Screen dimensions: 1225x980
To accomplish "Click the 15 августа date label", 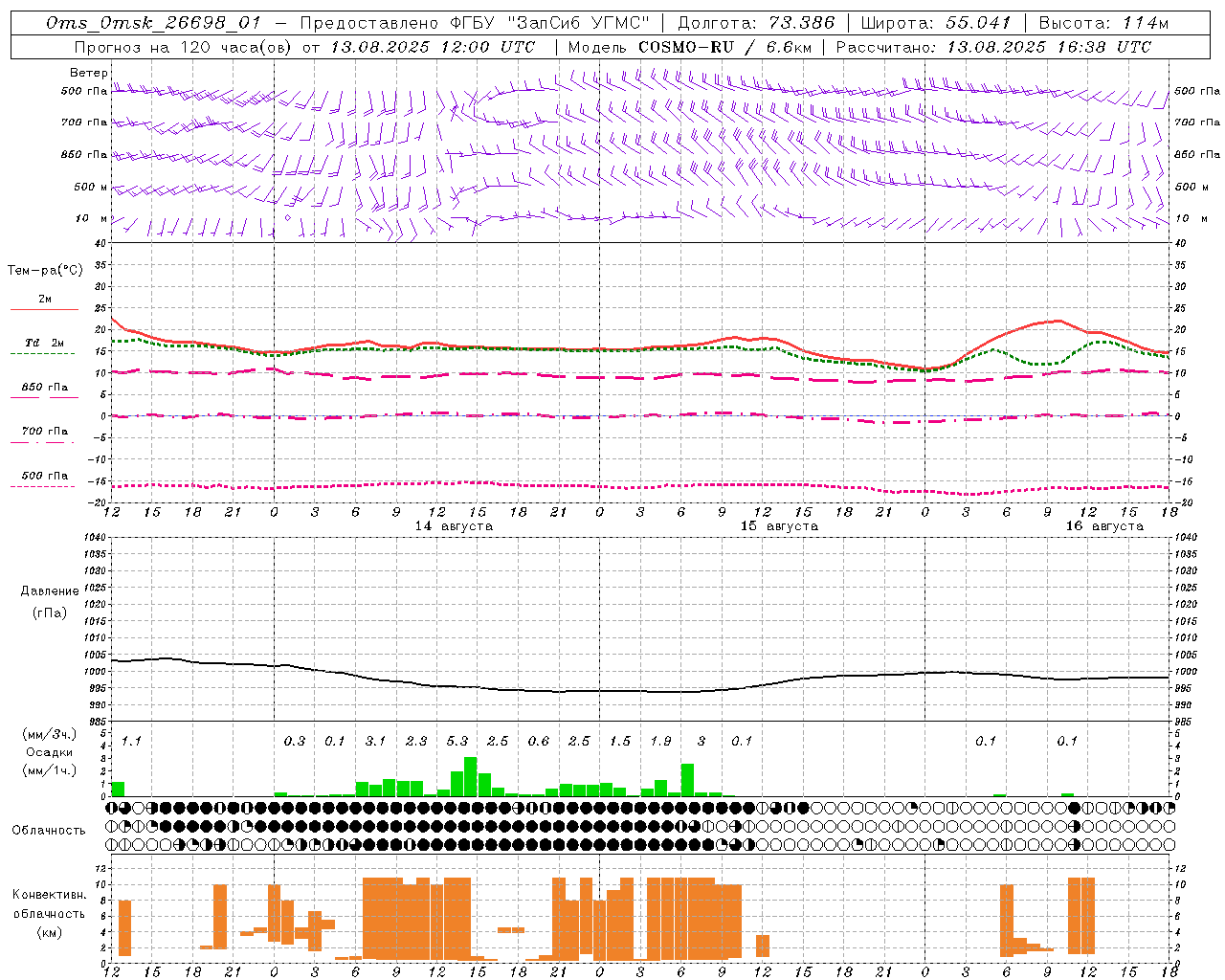I will [779, 526].
